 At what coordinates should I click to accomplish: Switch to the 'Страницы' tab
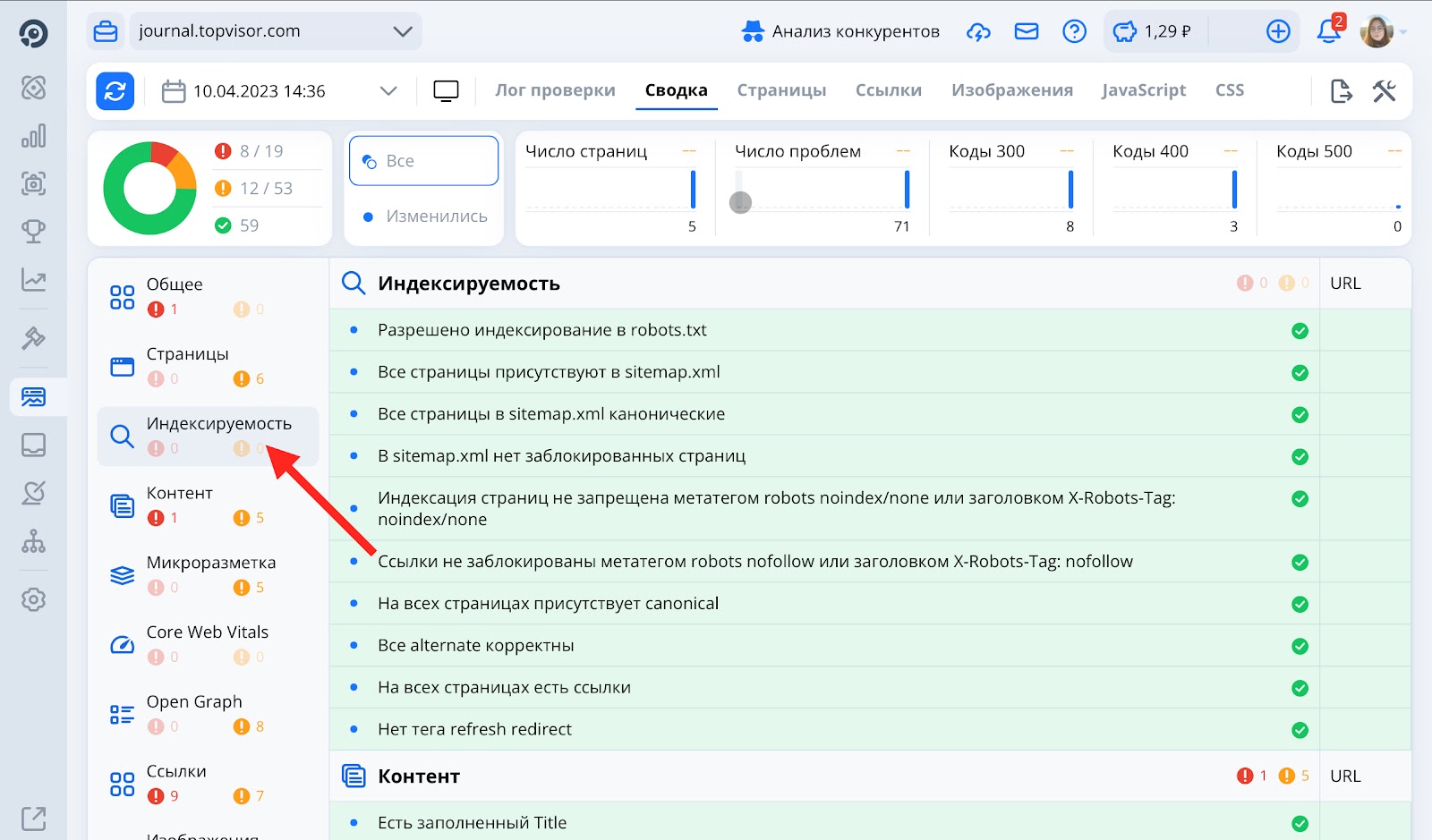[781, 90]
